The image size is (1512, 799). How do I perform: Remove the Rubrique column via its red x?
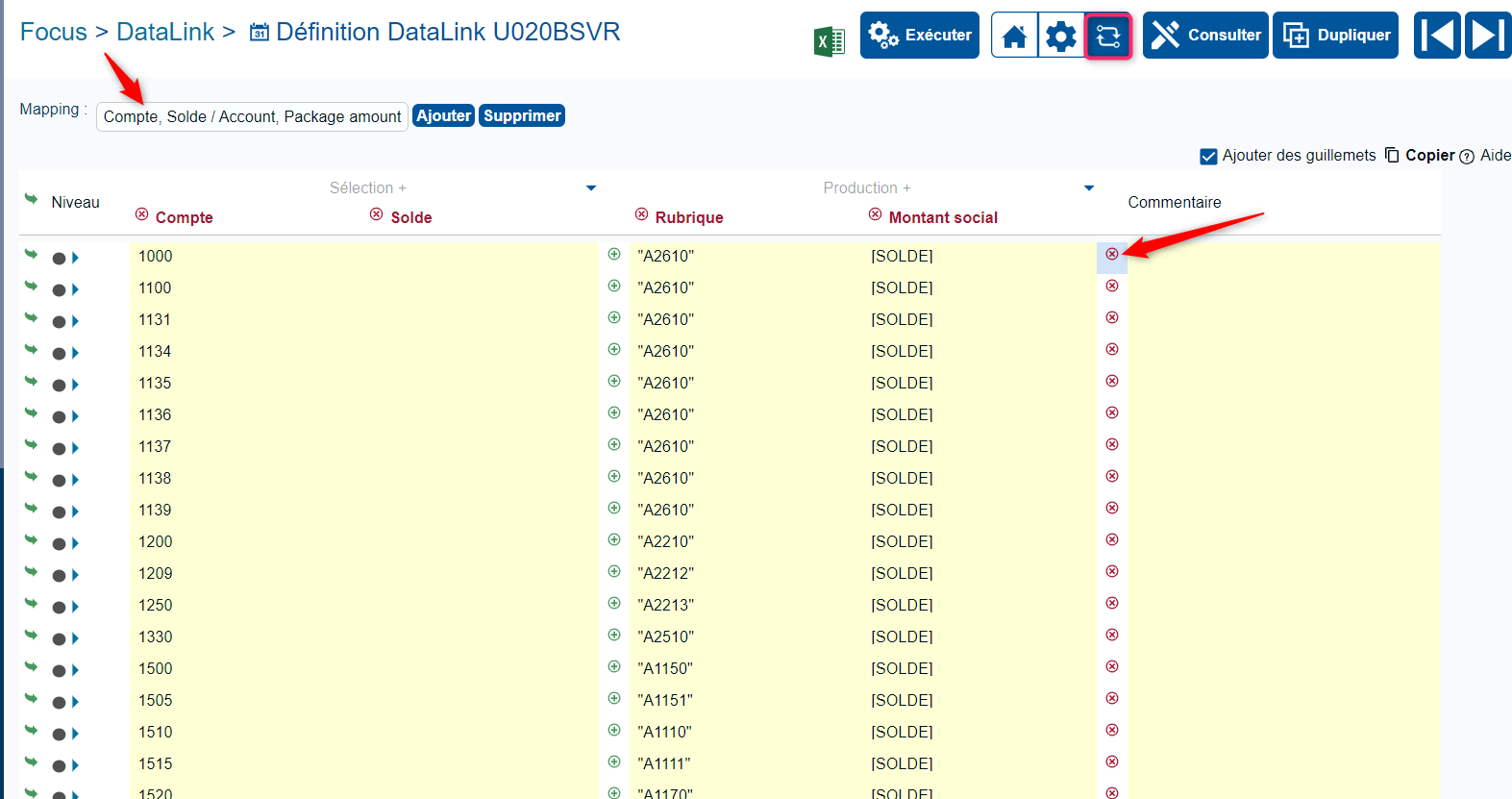(642, 214)
